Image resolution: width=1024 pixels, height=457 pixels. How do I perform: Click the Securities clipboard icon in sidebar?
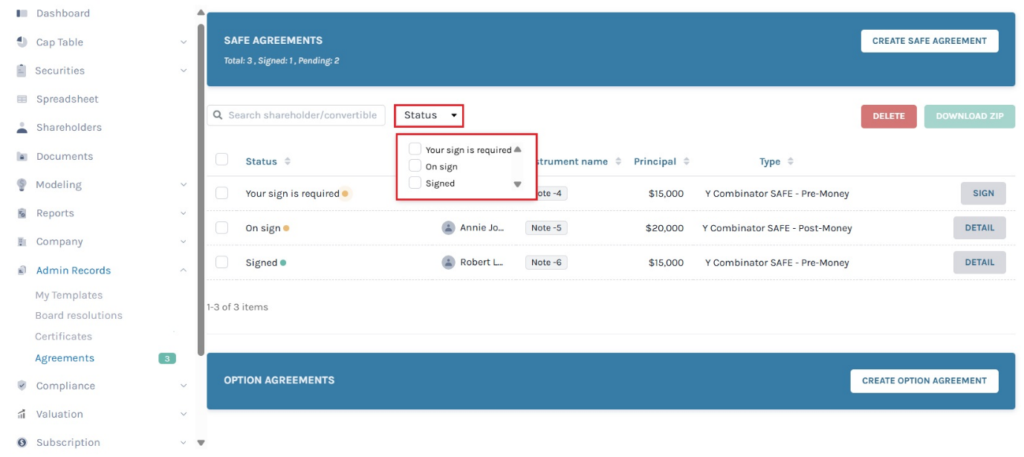click(22, 71)
